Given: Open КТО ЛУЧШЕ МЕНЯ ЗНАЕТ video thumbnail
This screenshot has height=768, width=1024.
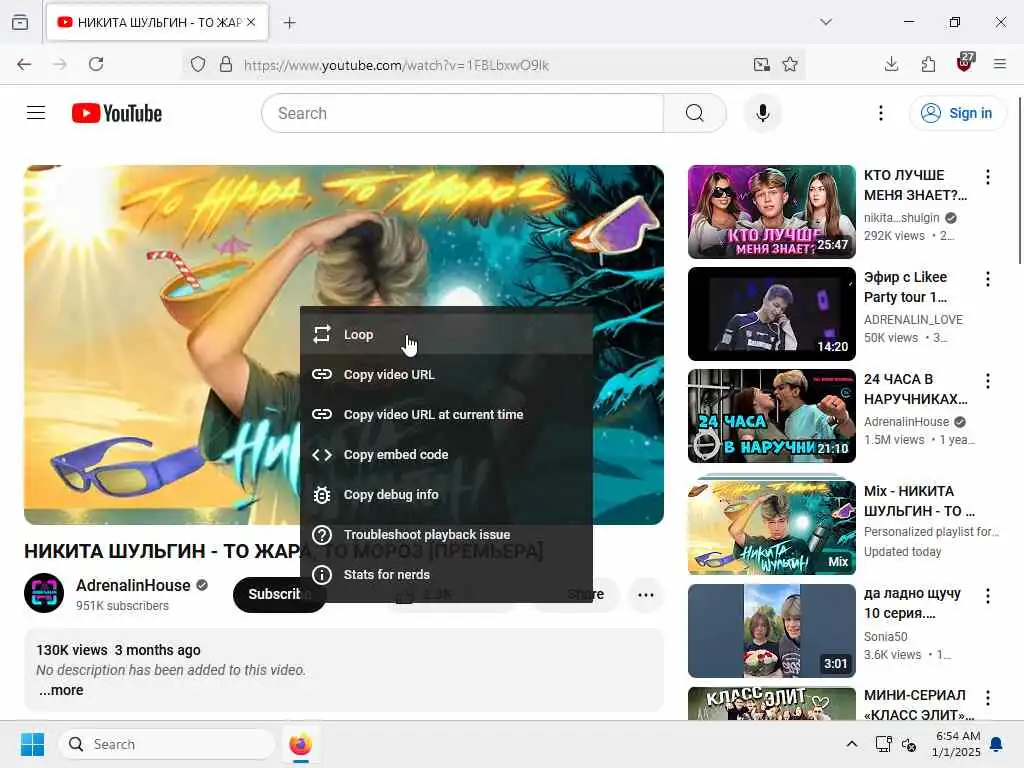Looking at the screenshot, I should click(771, 212).
